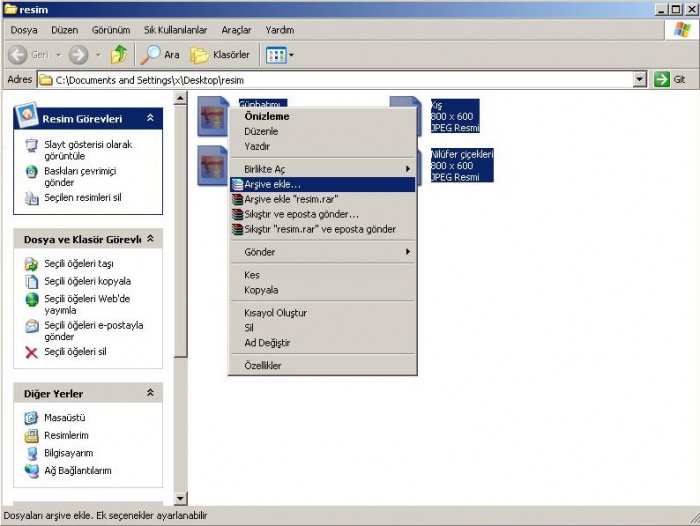
Task: Click the red X Seçili öğeleri sil icon
Action: tap(32, 352)
